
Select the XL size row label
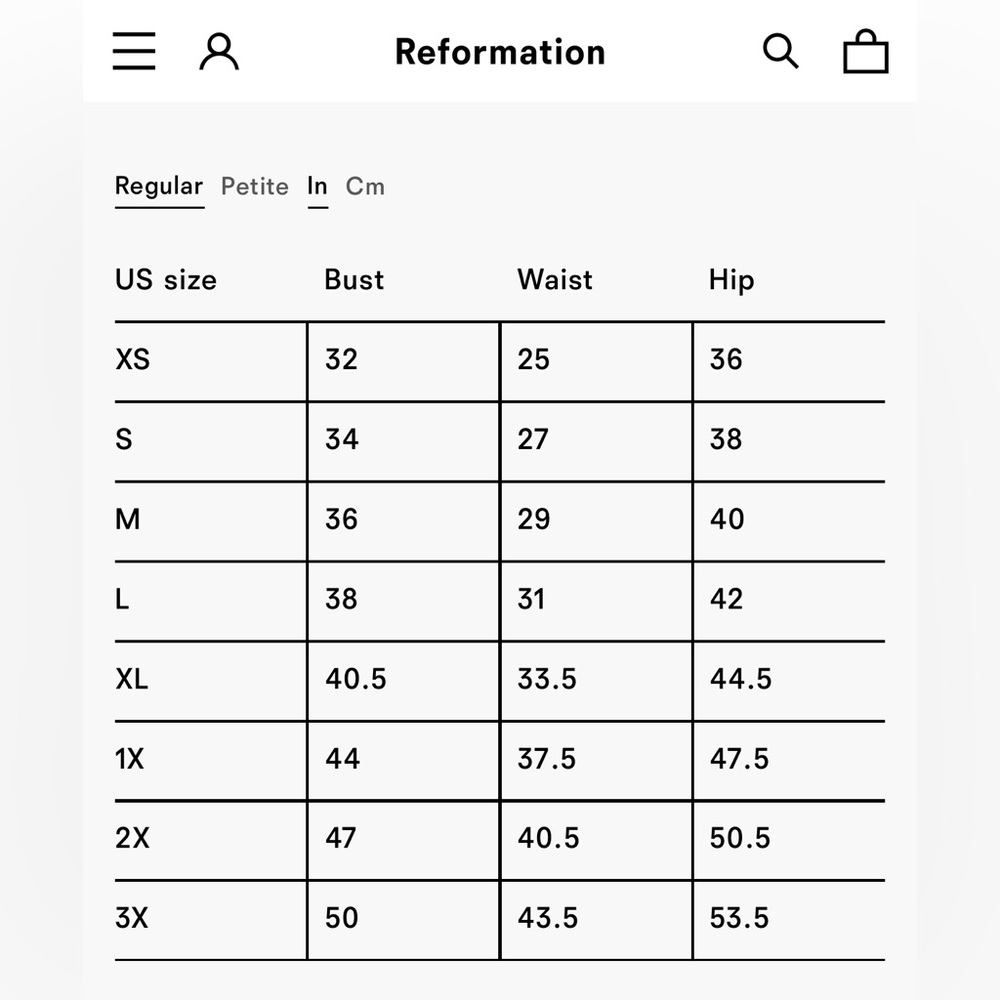tap(132, 680)
